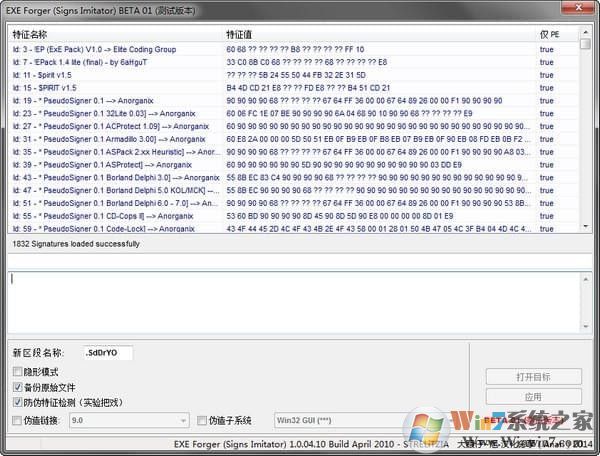Select row Id: 7 - EPack 1.4 lite (final)
The width and height of the screenshot is (600, 456).
[x=293, y=62]
